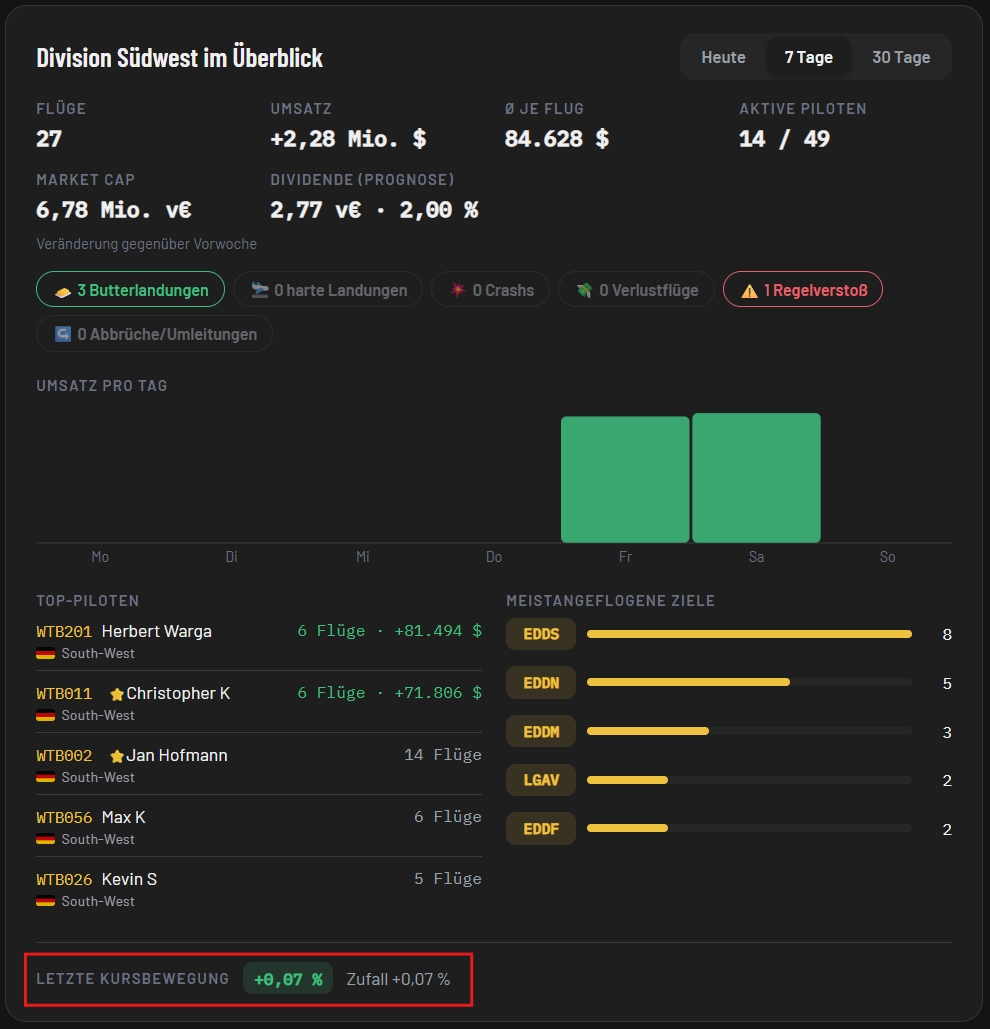Viewport: 990px width, 1029px height.
Task: Click the EDDM airport badge
Action: click(x=541, y=732)
